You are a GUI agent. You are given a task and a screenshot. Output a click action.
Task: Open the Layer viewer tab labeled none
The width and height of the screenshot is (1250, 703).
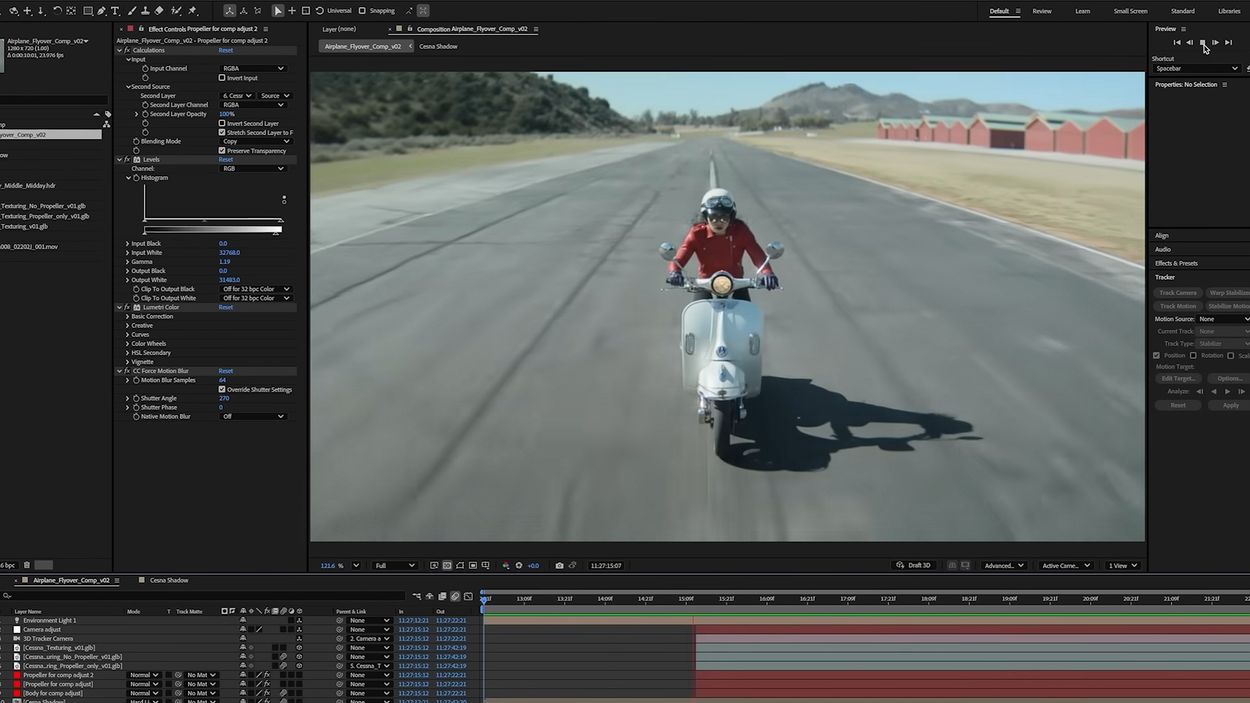click(340, 29)
